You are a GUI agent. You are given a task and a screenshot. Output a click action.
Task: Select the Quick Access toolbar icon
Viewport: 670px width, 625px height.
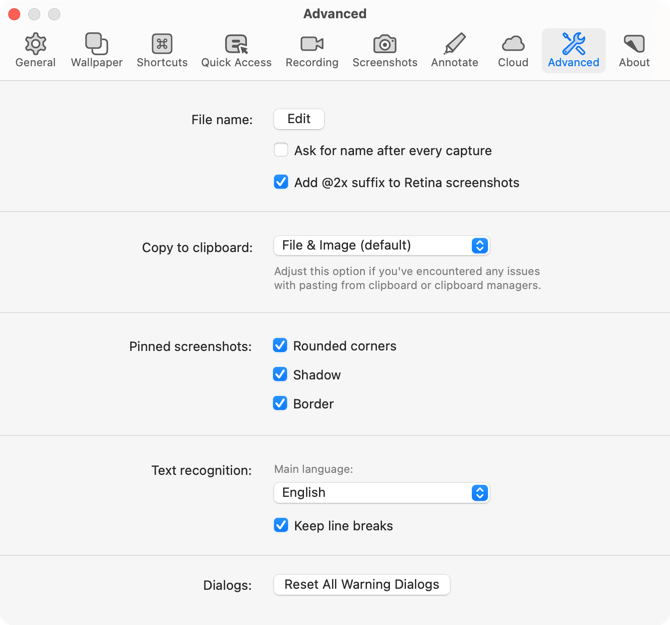236,44
